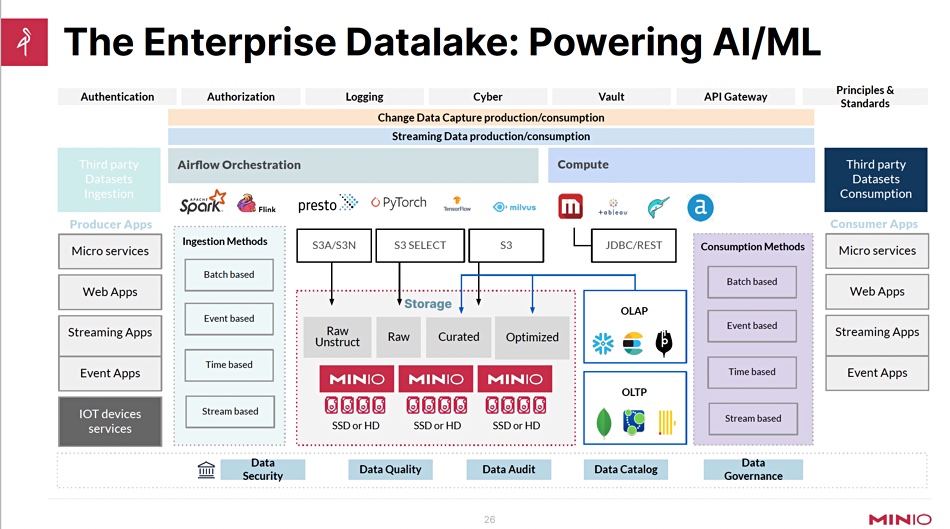Click Event based under Consumption Methods
950x529 pixels.
[752, 326]
